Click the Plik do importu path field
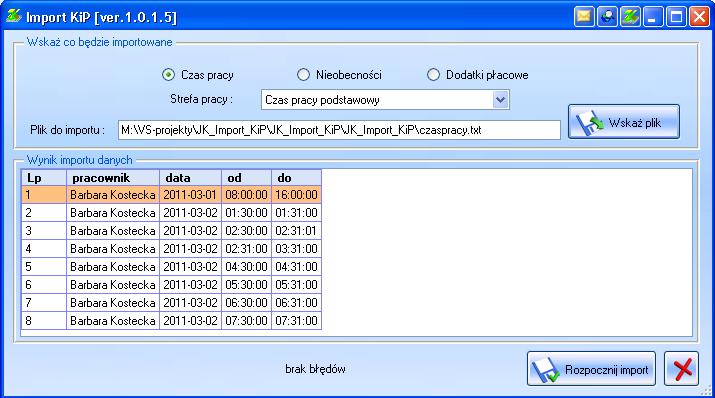This screenshot has width=715, height=398. (339, 130)
